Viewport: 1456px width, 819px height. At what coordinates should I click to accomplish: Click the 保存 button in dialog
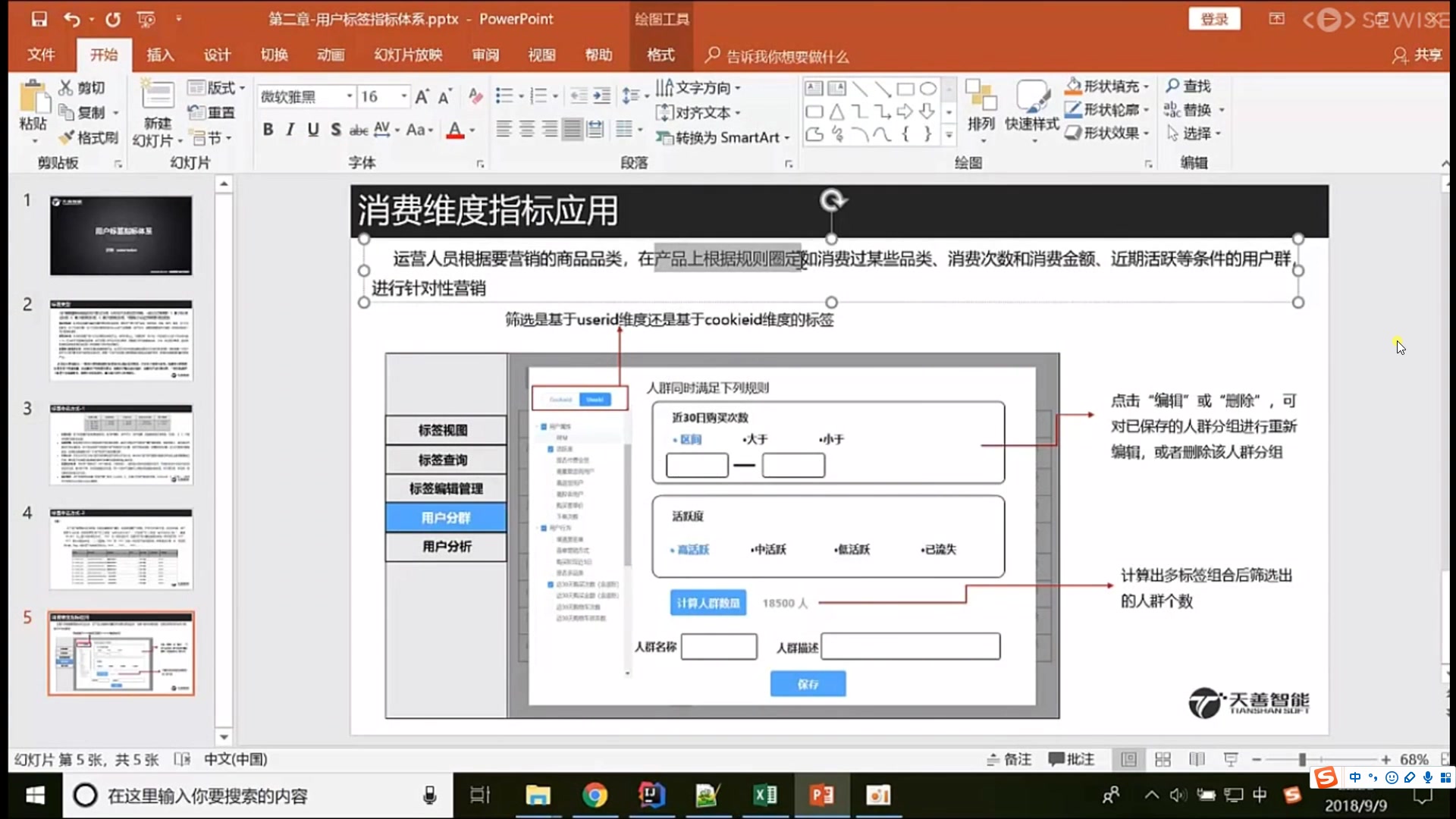click(807, 683)
